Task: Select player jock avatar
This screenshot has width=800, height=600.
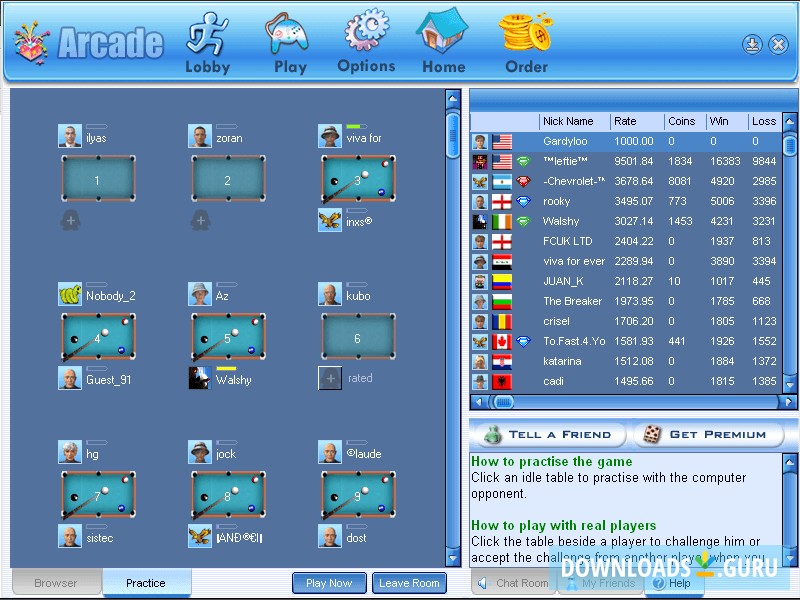Action: click(200, 453)
